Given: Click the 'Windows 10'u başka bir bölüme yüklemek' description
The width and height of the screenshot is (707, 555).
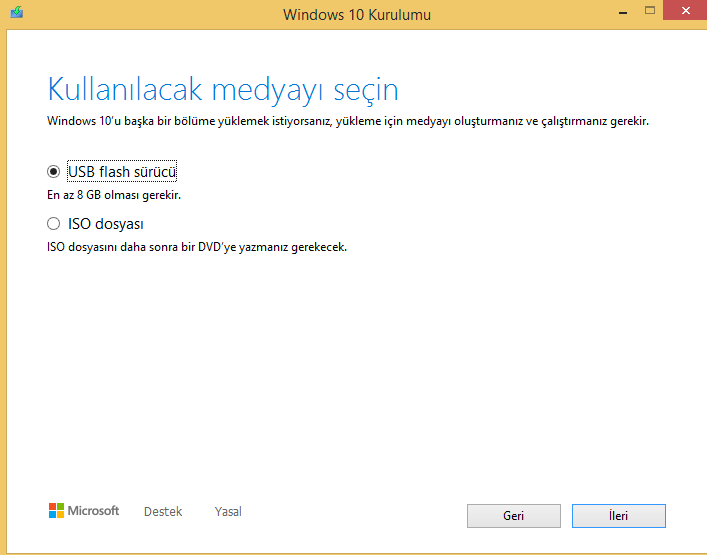Looking at the screenshot, I should 348,121.
